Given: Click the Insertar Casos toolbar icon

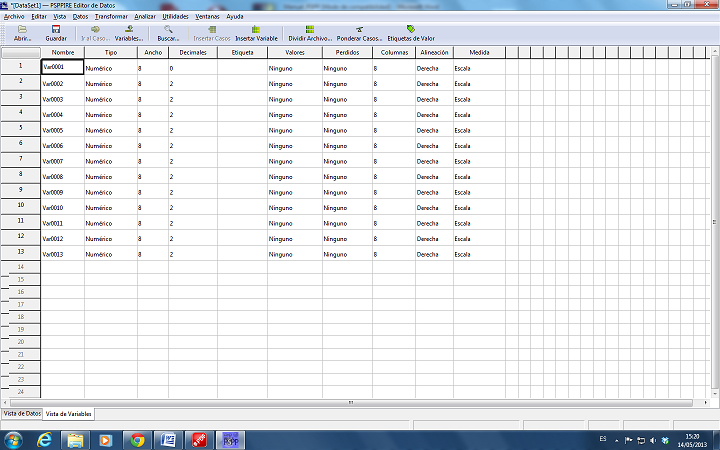Looking at the screenshot, I should [212, 33].
